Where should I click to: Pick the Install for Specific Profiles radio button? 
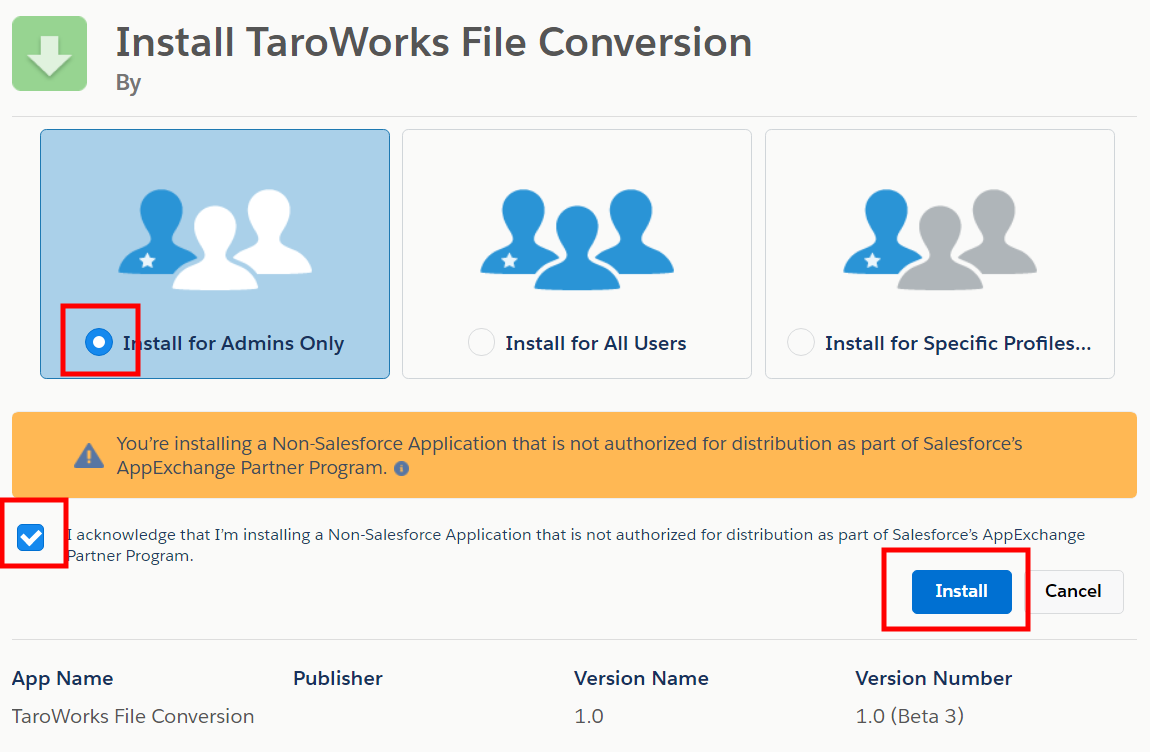(800, 343)
